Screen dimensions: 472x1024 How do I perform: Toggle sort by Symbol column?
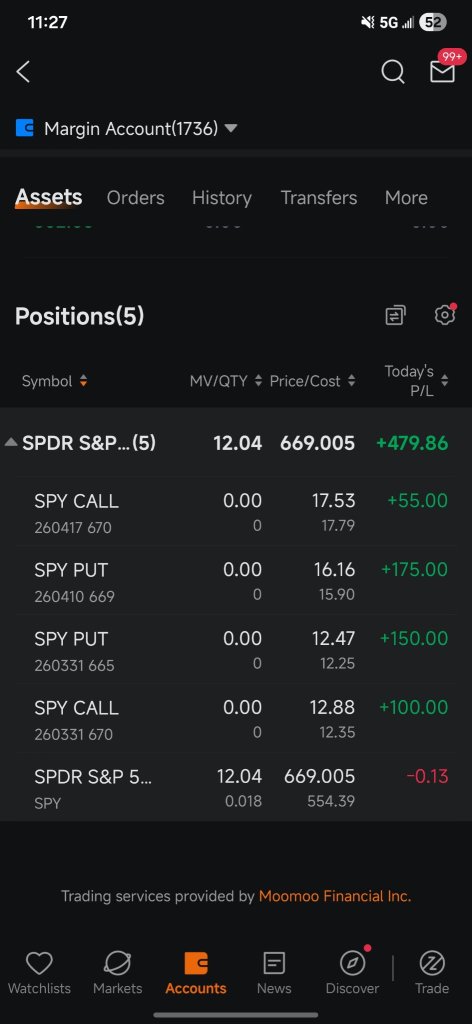tap(55, 381)
